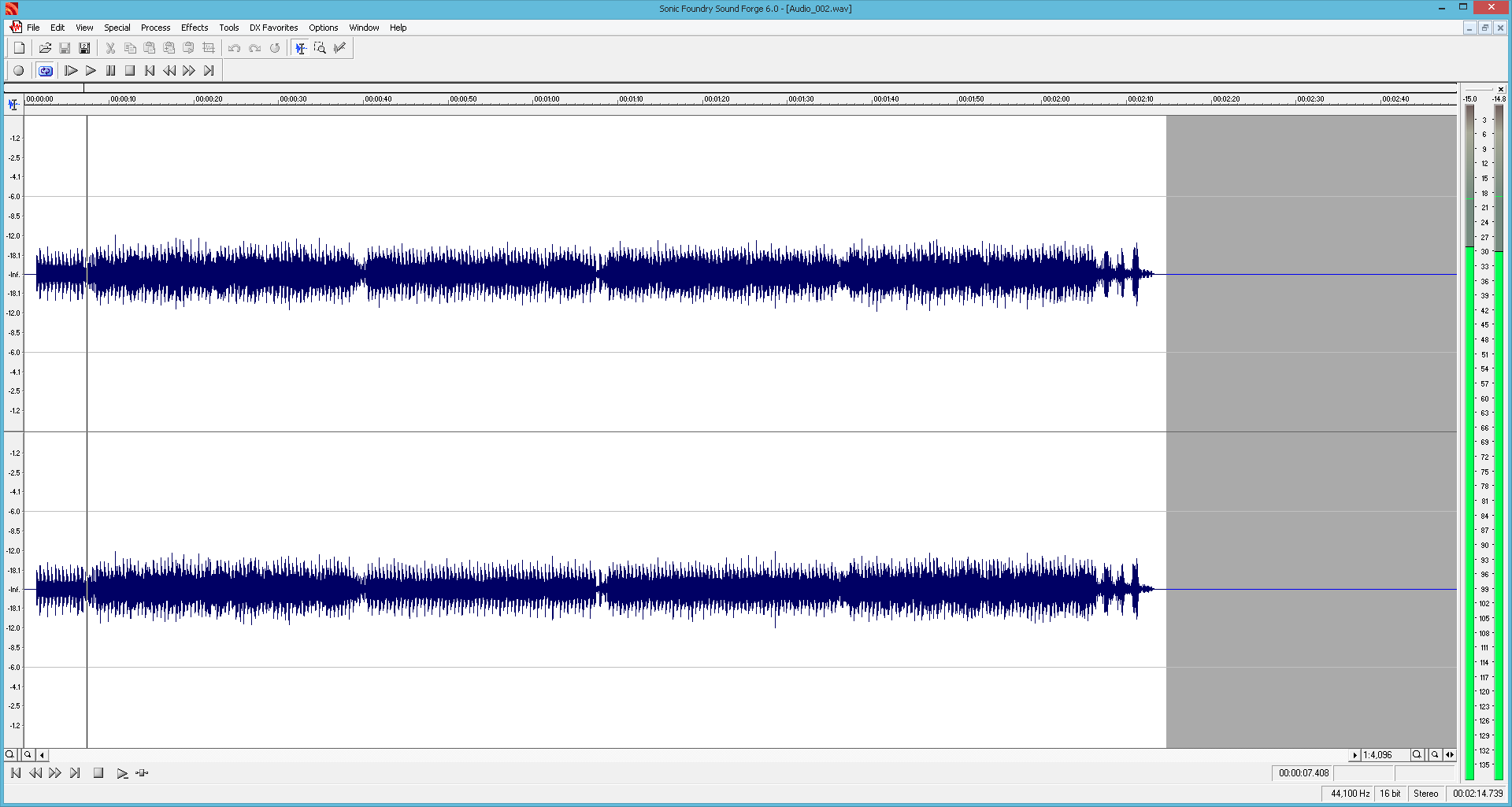Open the View menu

tap(84, 28)
